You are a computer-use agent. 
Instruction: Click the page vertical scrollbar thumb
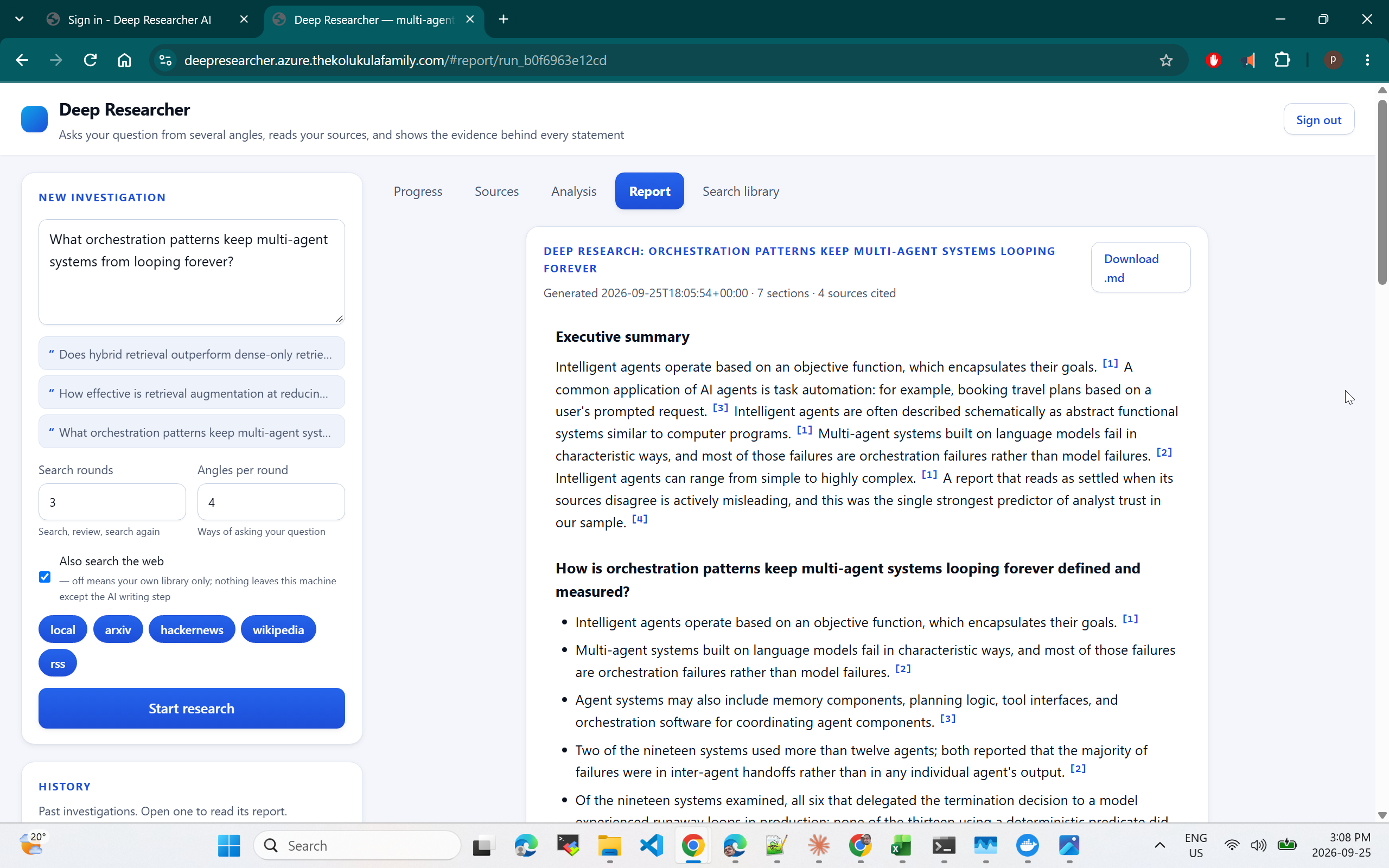point(1382,192)
